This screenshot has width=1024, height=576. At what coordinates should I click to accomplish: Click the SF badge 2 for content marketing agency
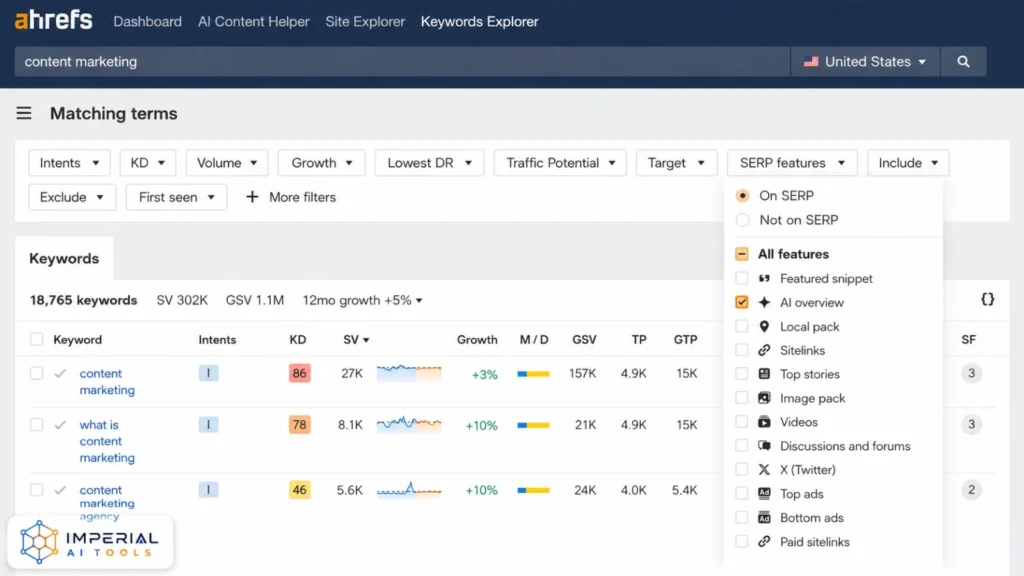971,490
